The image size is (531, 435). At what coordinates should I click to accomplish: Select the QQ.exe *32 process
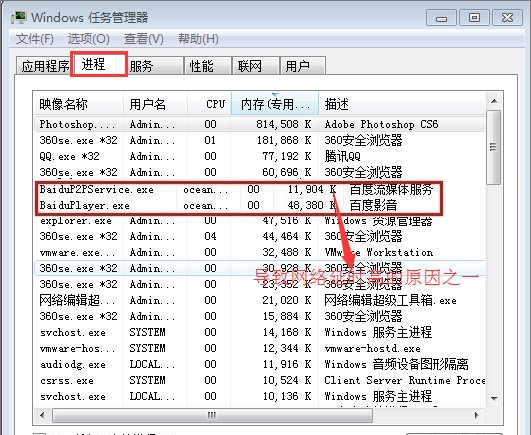pyautogui.click(x=260, y=156)
